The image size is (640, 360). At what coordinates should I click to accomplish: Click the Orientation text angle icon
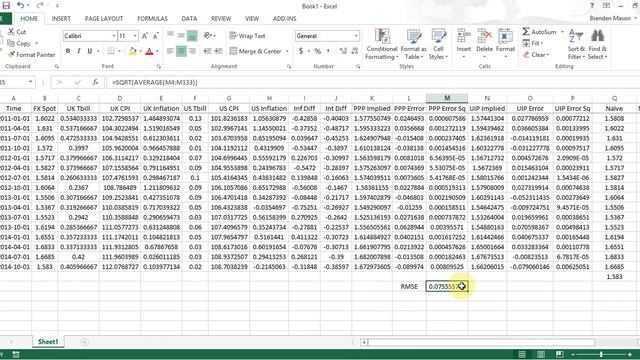(x=208, y=36)
